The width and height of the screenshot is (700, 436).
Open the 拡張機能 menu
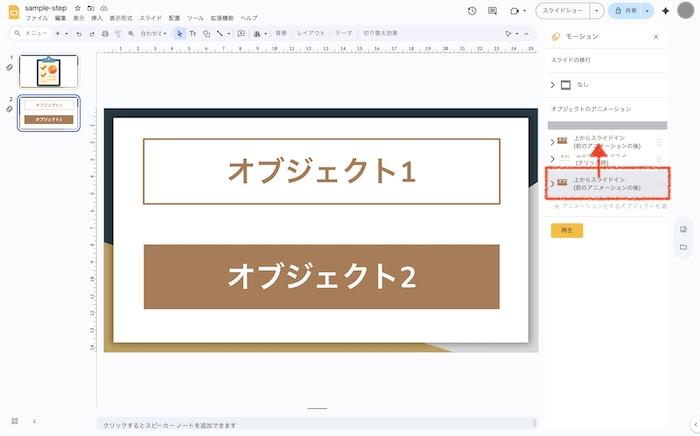click(222, 18)
